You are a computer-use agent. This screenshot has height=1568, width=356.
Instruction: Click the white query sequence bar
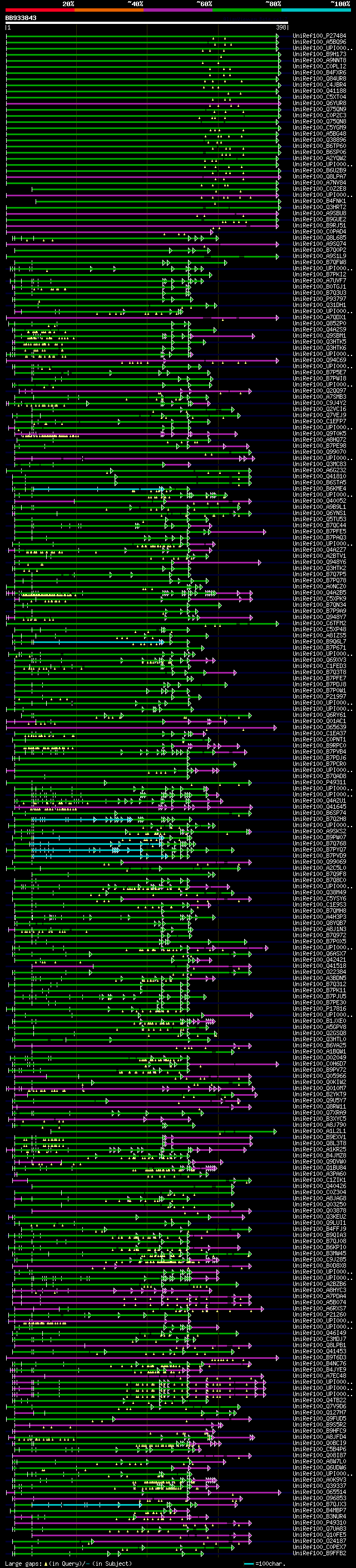pos(147,23)
